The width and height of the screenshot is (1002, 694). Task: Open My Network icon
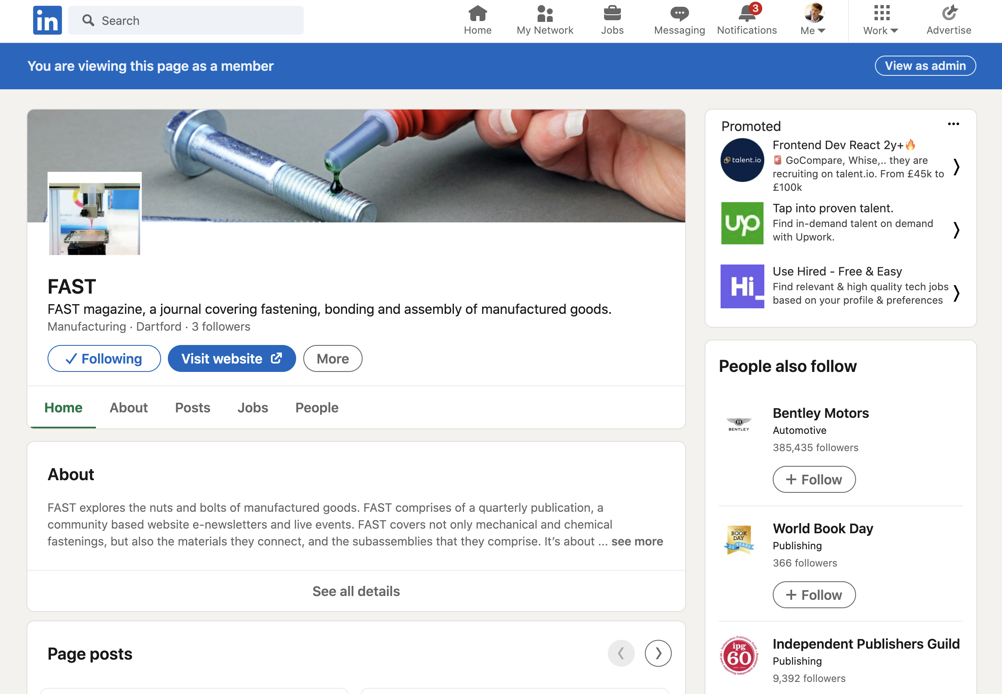[545, 13]
